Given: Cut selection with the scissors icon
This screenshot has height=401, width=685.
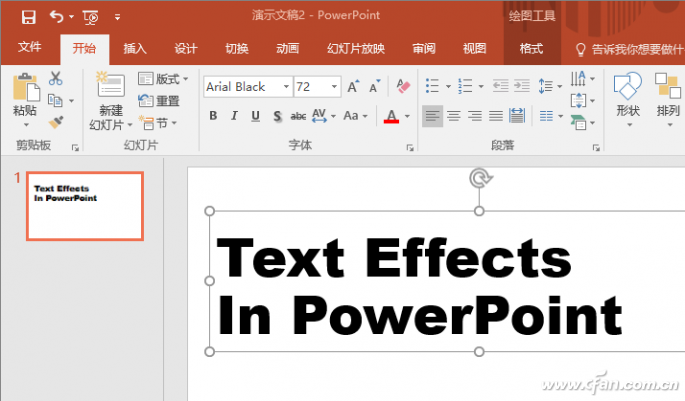Looking at the screenshot, I should pyautogui.click(x=55, y=79).
